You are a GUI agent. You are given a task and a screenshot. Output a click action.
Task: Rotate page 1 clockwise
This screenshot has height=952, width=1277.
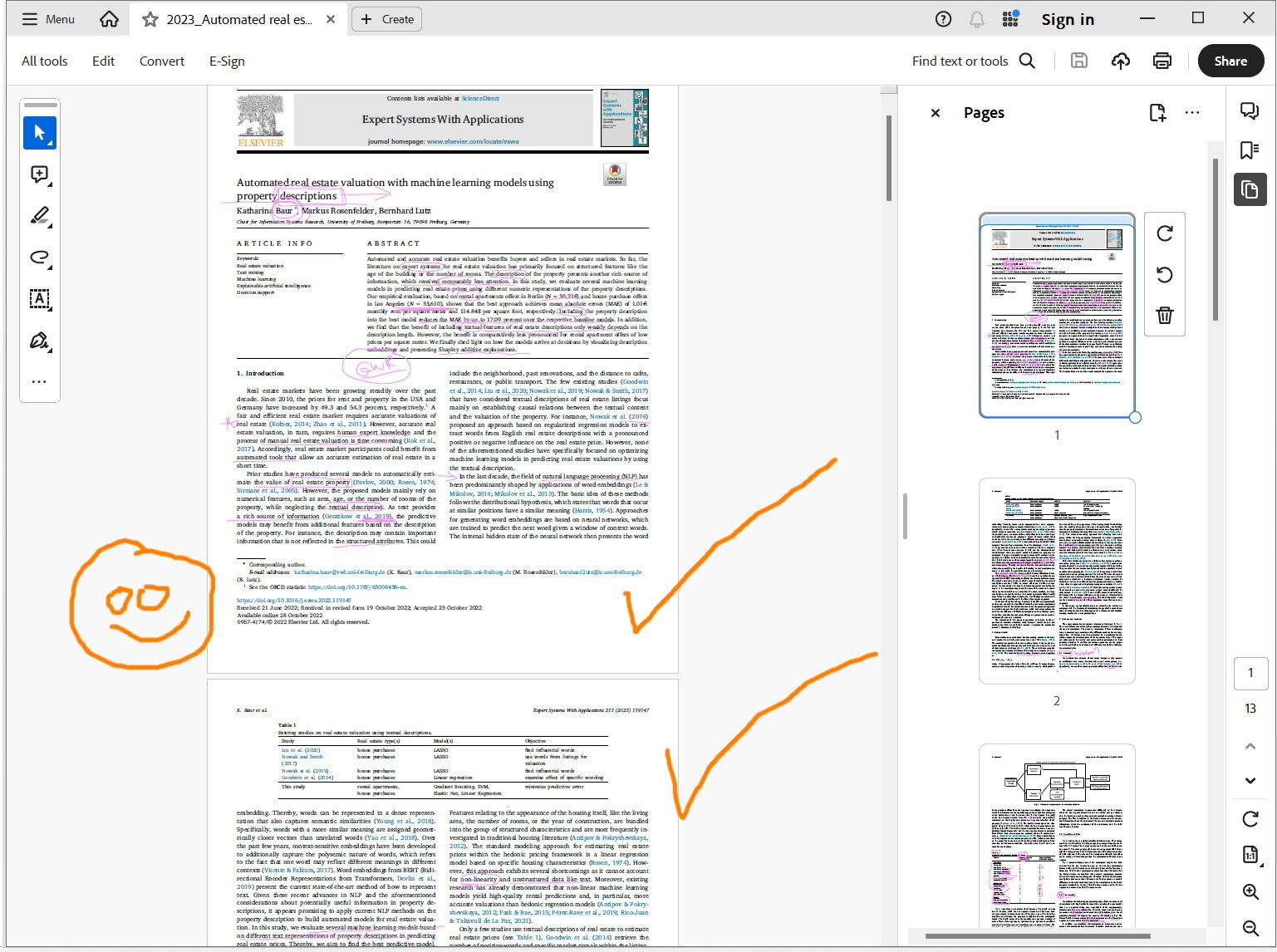pyautogui.click(x=1164, y=233)
